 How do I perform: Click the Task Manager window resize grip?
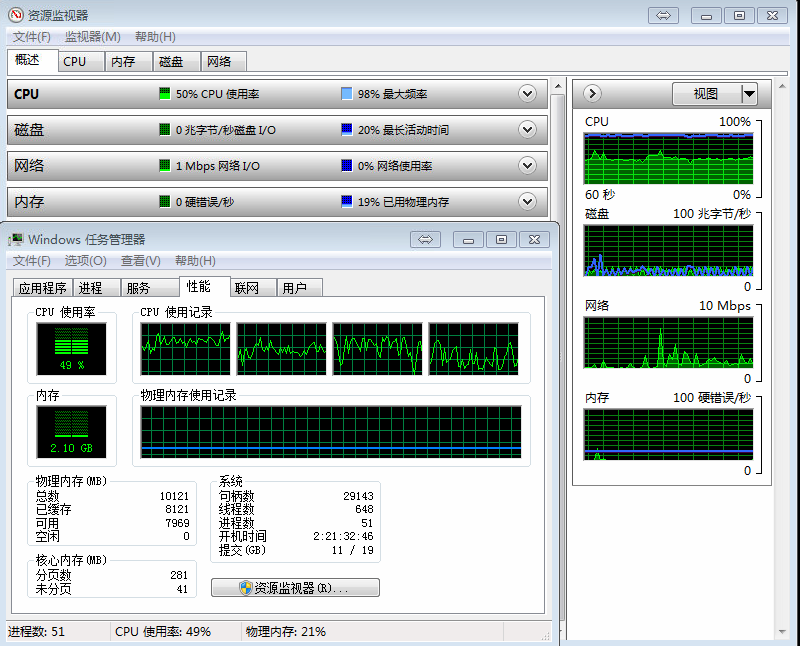[x=546, y=636]
